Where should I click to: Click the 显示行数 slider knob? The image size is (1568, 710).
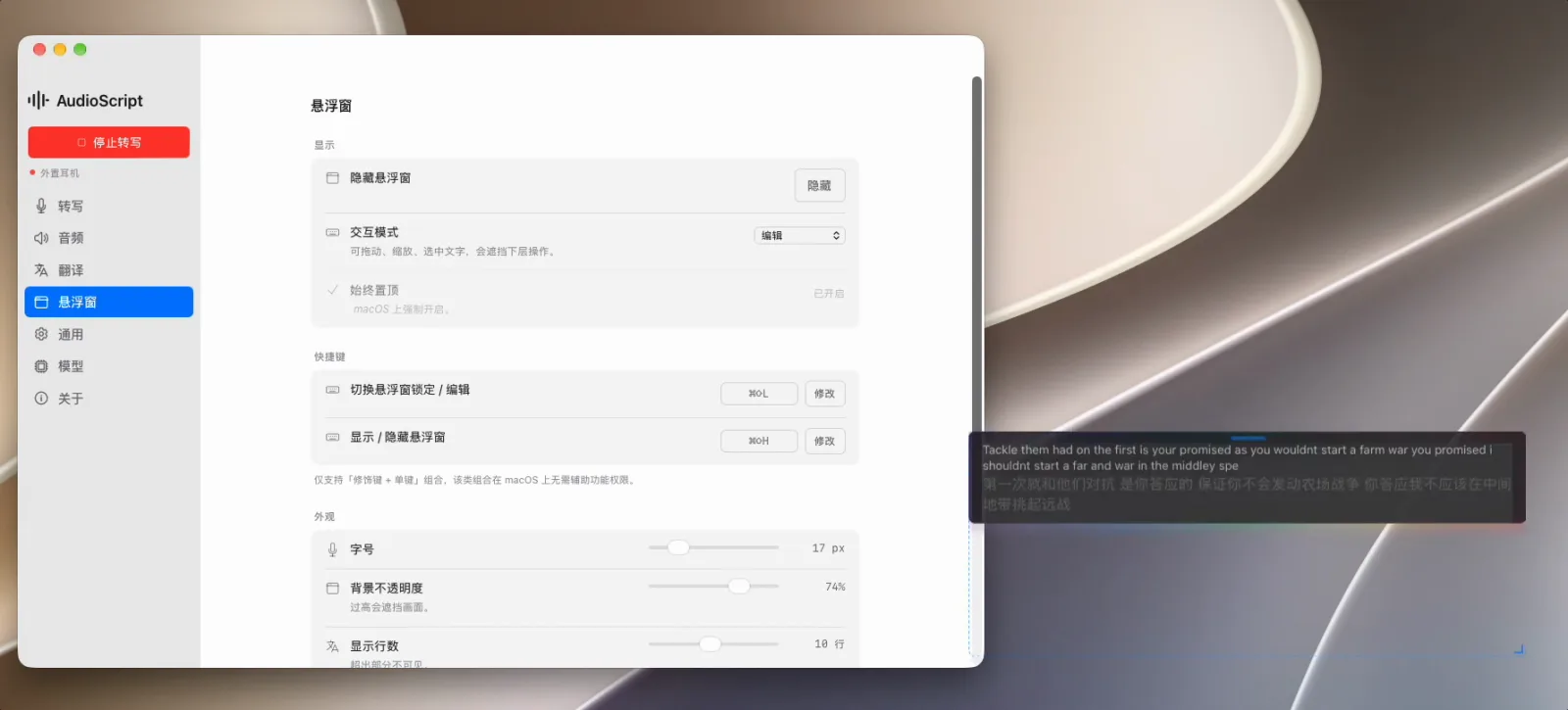point(710,643)
